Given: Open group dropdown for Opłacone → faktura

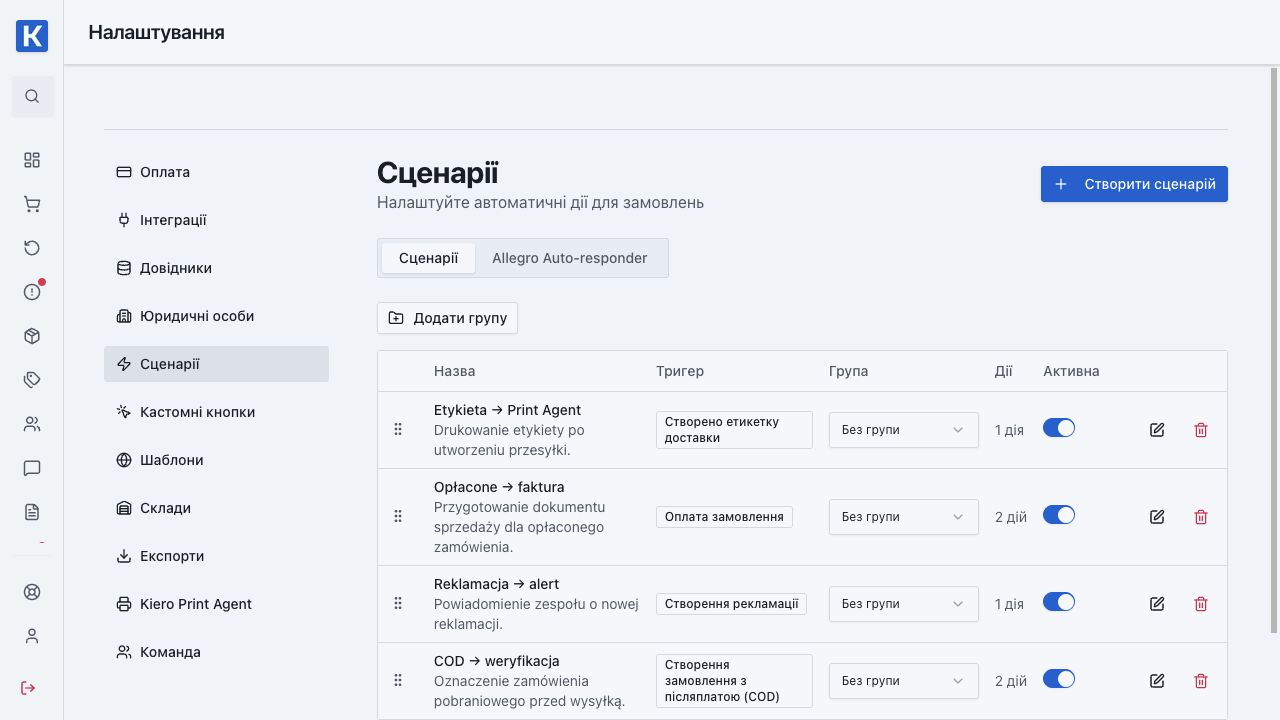Looking at the screenshot, I should pos(904,517).
